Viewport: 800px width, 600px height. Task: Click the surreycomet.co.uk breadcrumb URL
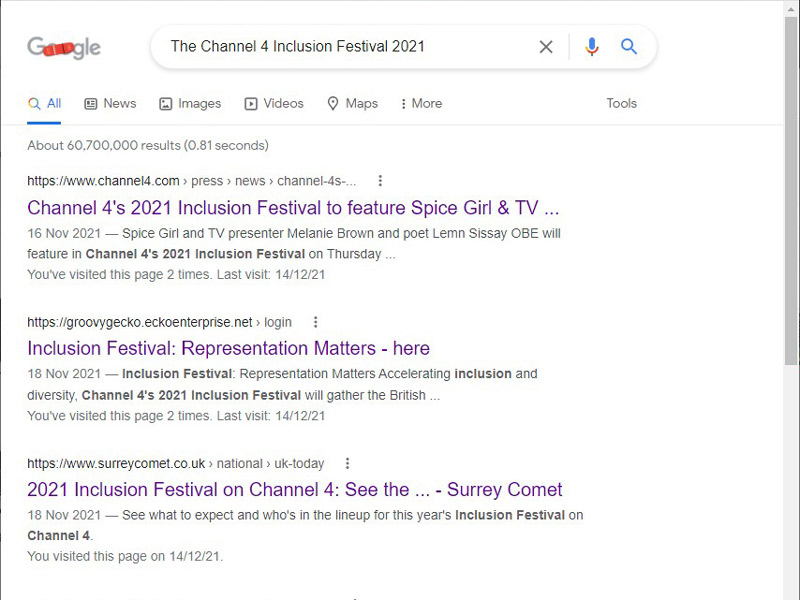pyautogui.click(x=176, y=464)
